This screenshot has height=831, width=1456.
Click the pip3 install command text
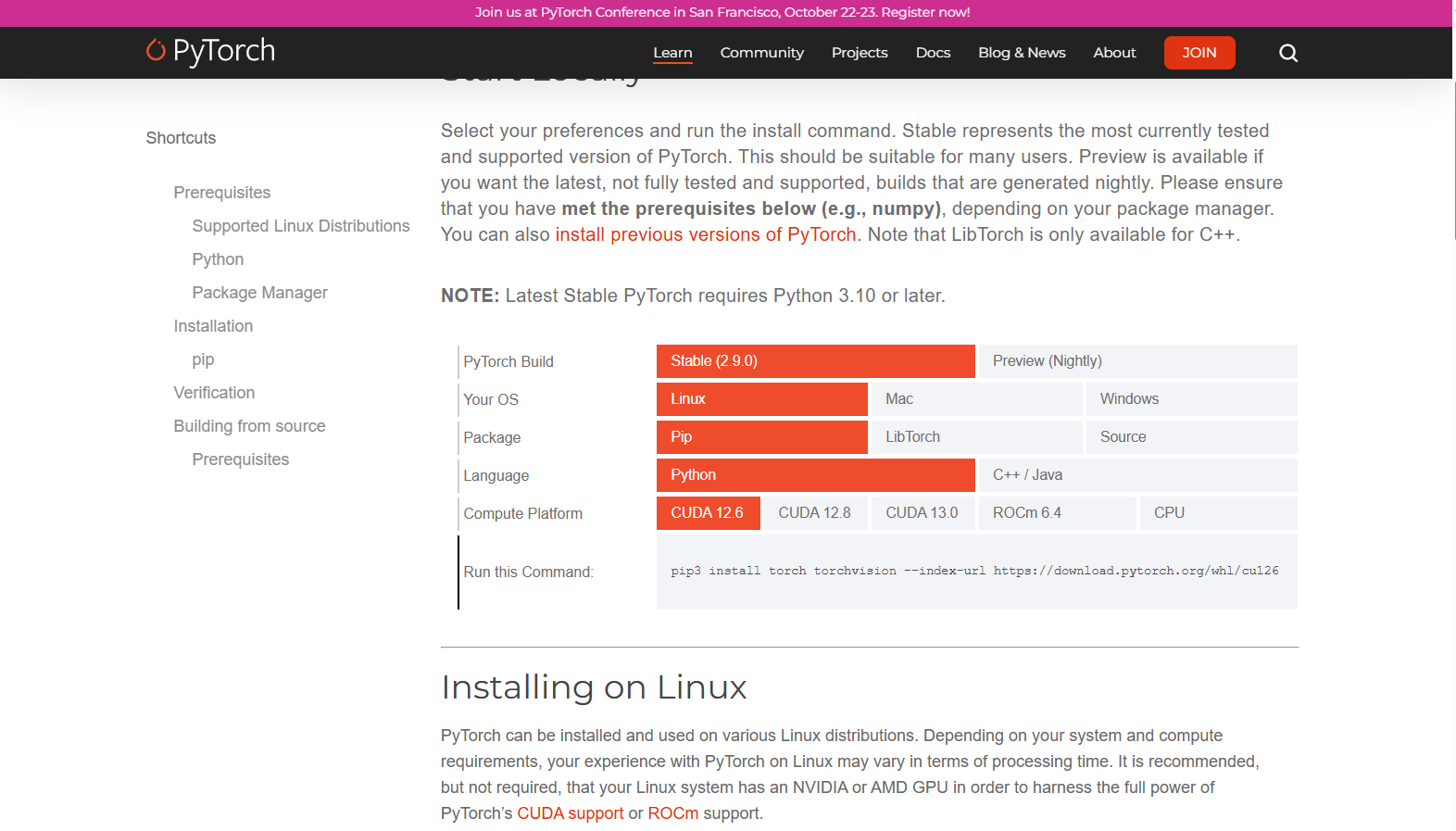click(x=974, y=571)
